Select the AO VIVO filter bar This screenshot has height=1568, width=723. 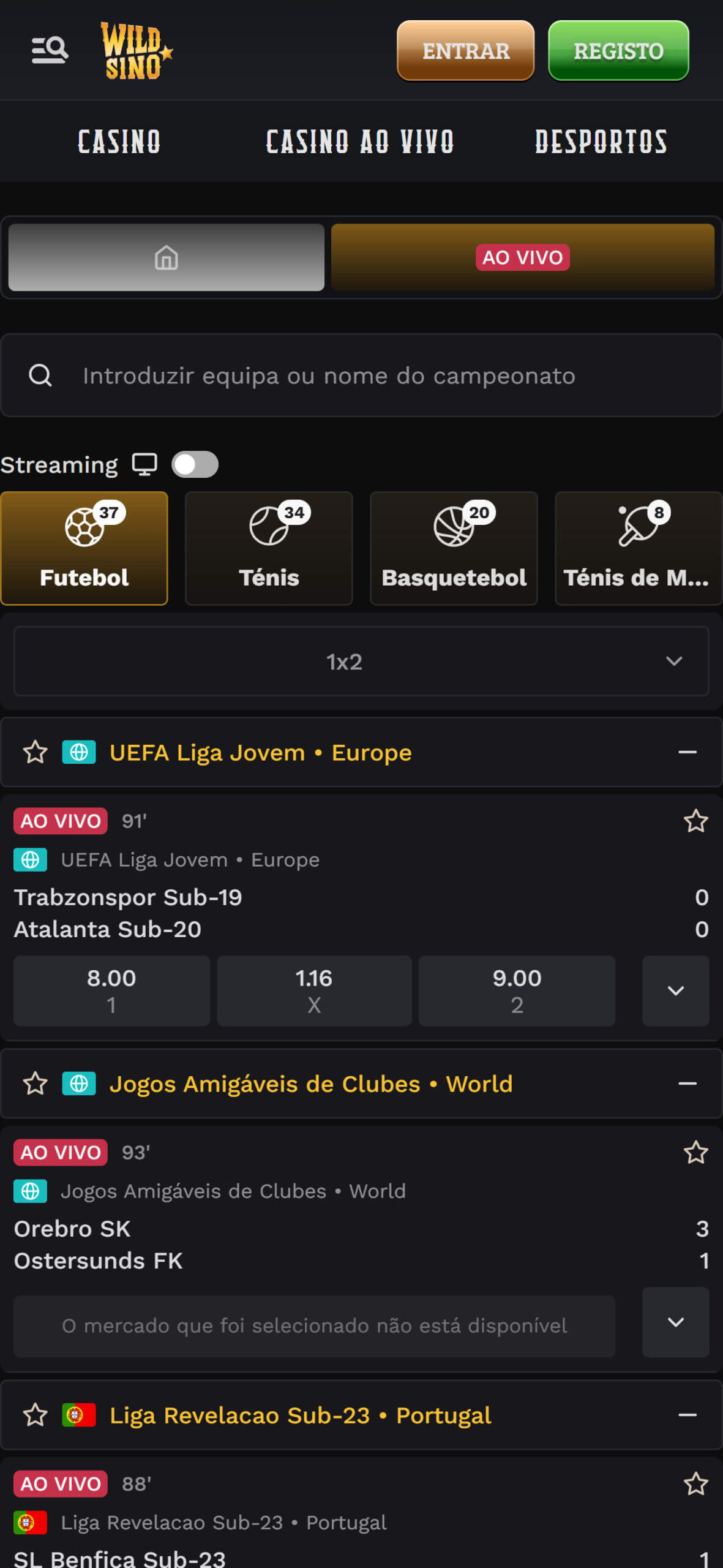(x=523, y=258)
